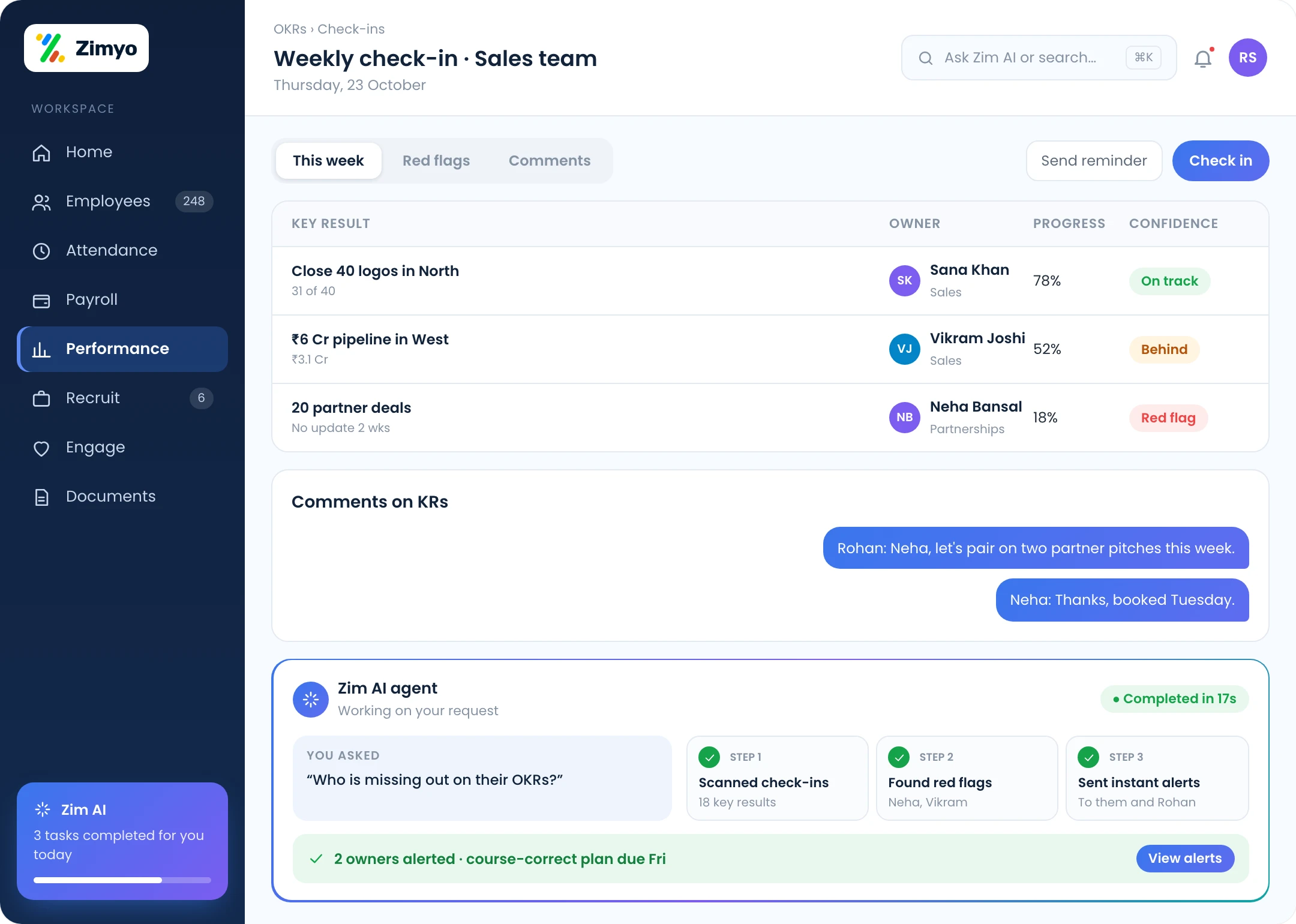Click Rohan's comment bubble

[1036, 548]
